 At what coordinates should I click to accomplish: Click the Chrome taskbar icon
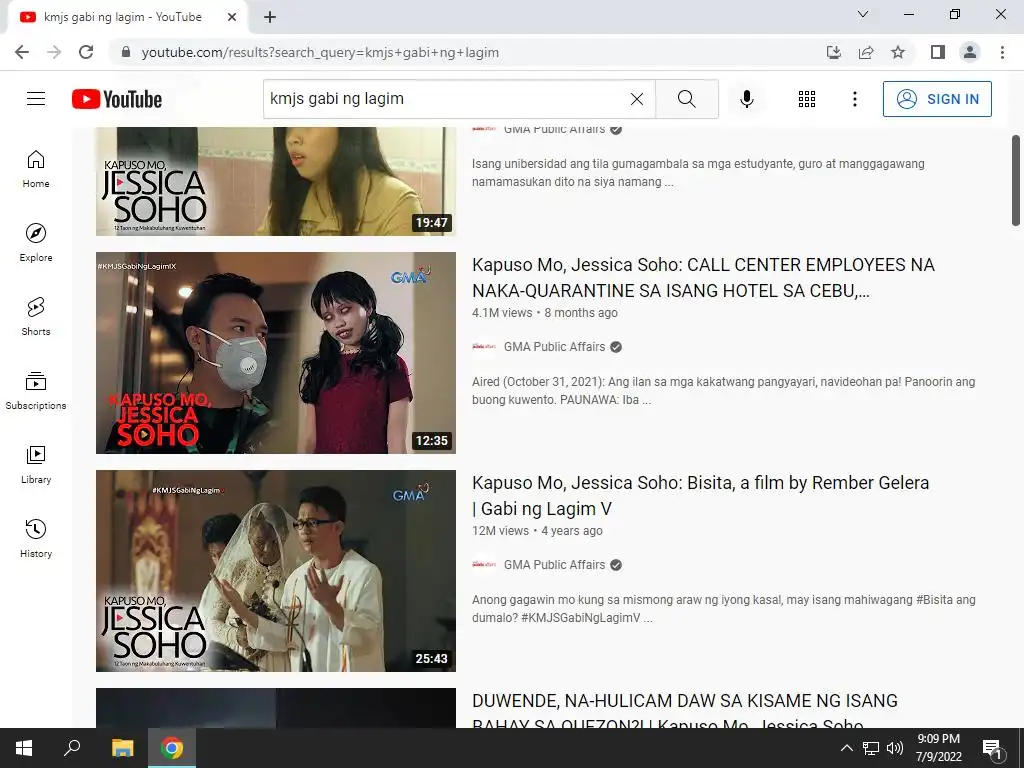[x=172, y=748]
